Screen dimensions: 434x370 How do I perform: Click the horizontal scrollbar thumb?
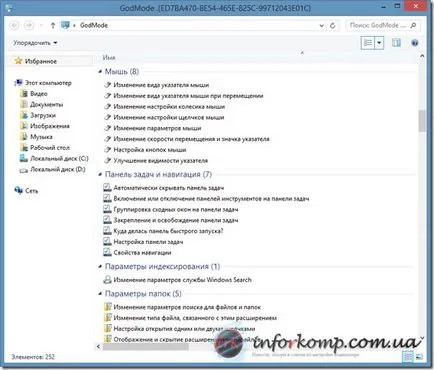(x=146, y=347)
